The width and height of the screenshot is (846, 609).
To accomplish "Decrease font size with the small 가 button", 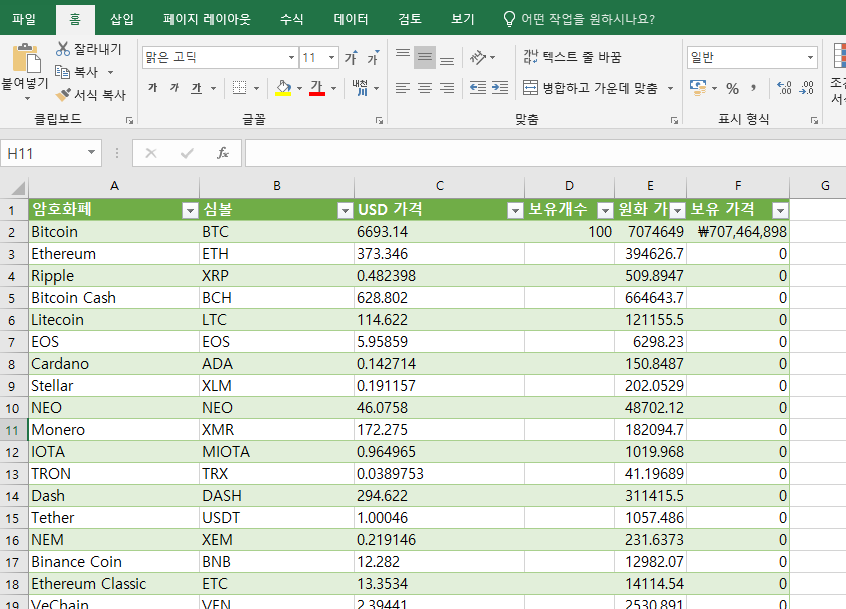I will pyautogui.click(x=373, y=58).
